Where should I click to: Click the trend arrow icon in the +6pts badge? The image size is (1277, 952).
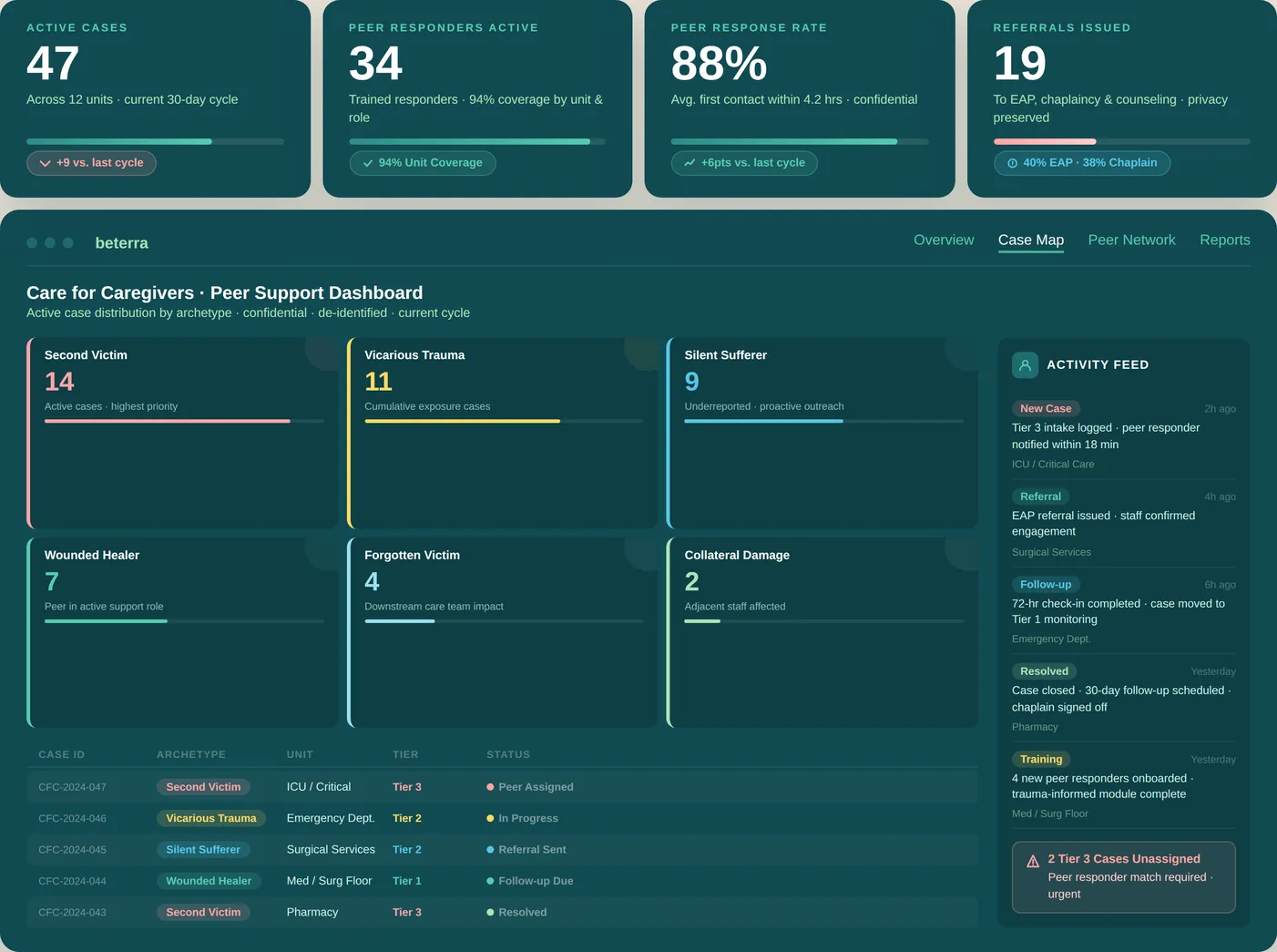click(689, 163)
